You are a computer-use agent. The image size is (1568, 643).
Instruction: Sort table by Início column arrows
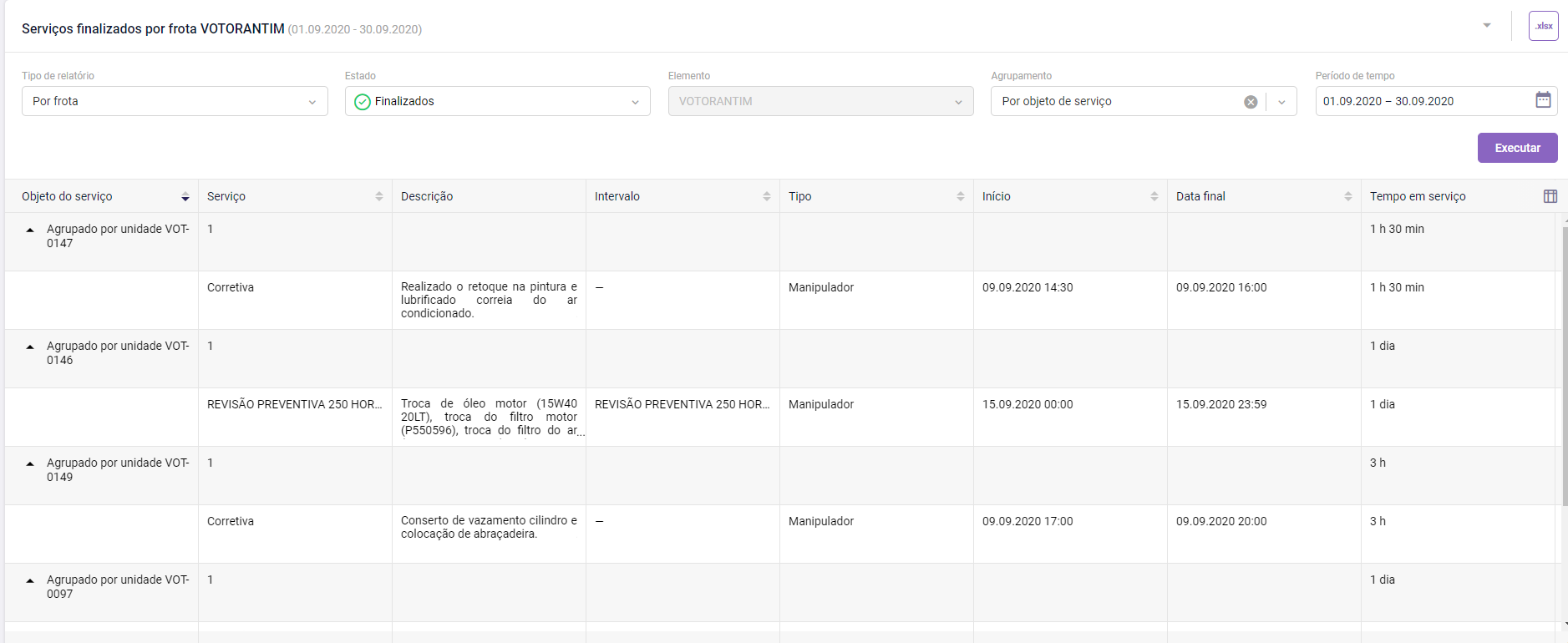[x=1154, y=196]
